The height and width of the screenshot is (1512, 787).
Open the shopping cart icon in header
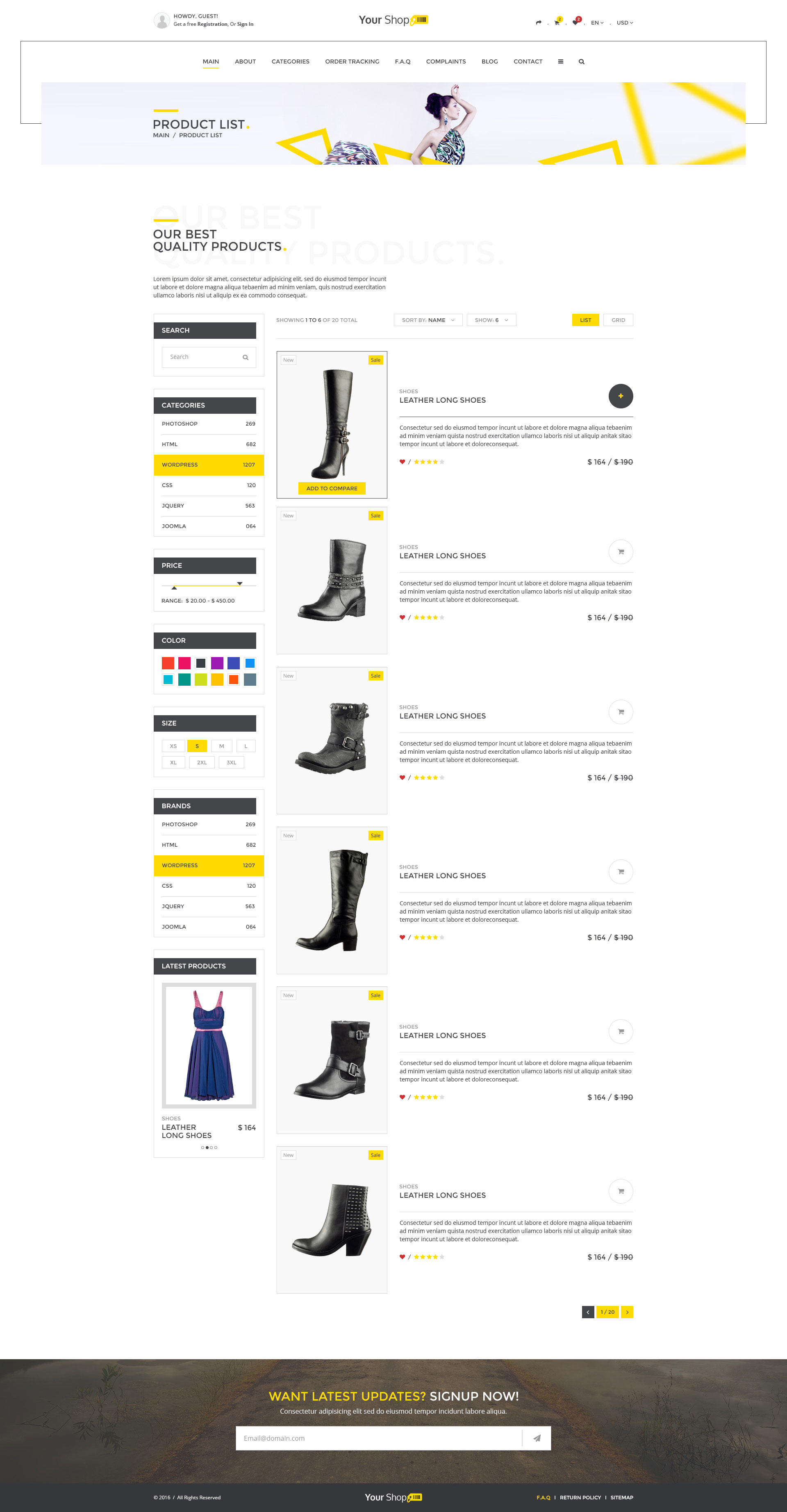[557, 22]
